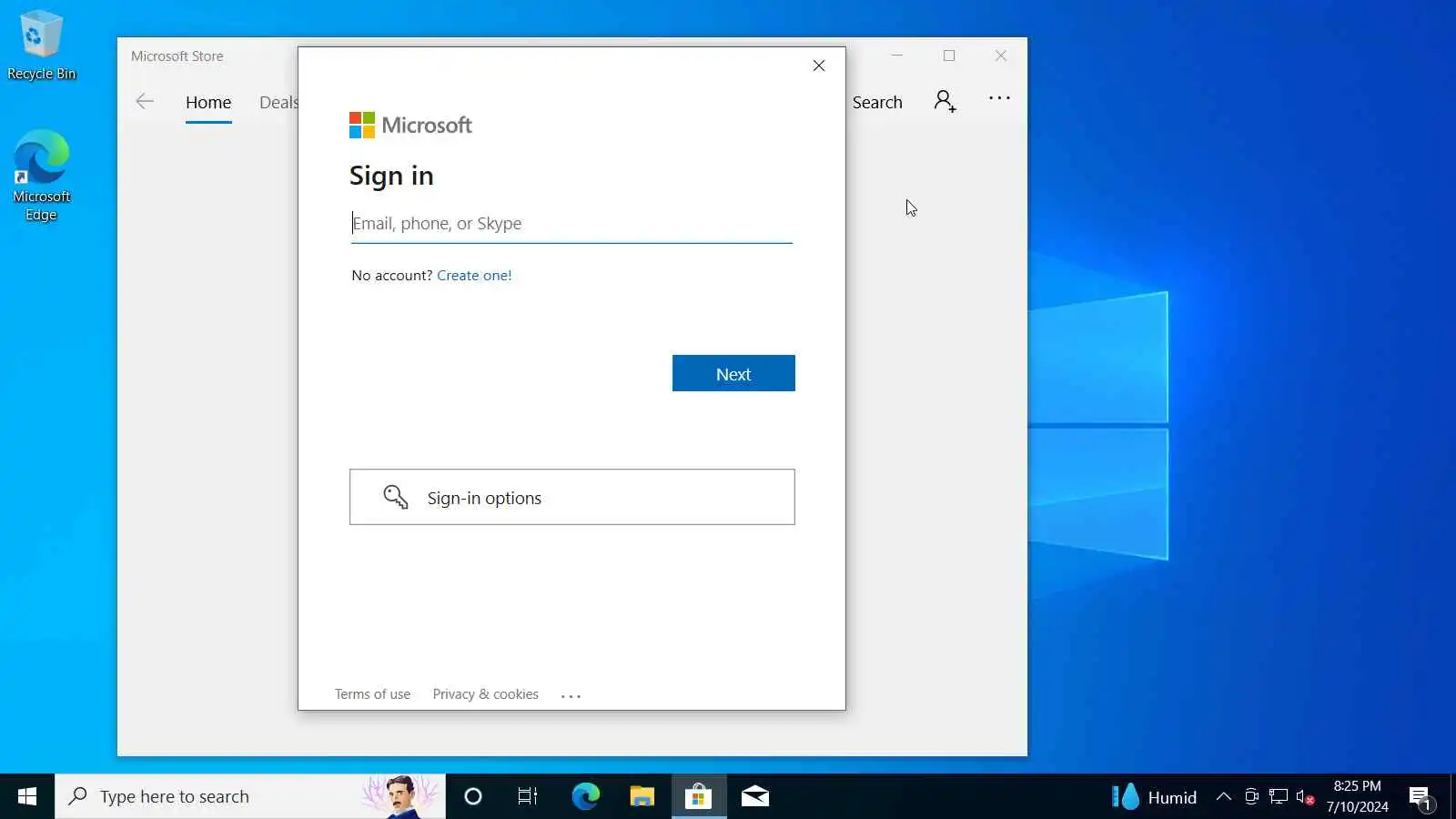The height and width of the screenshot is (819, 1456).
Task: Open Cortana from the taskbar
Action: (x=472, y=796)
